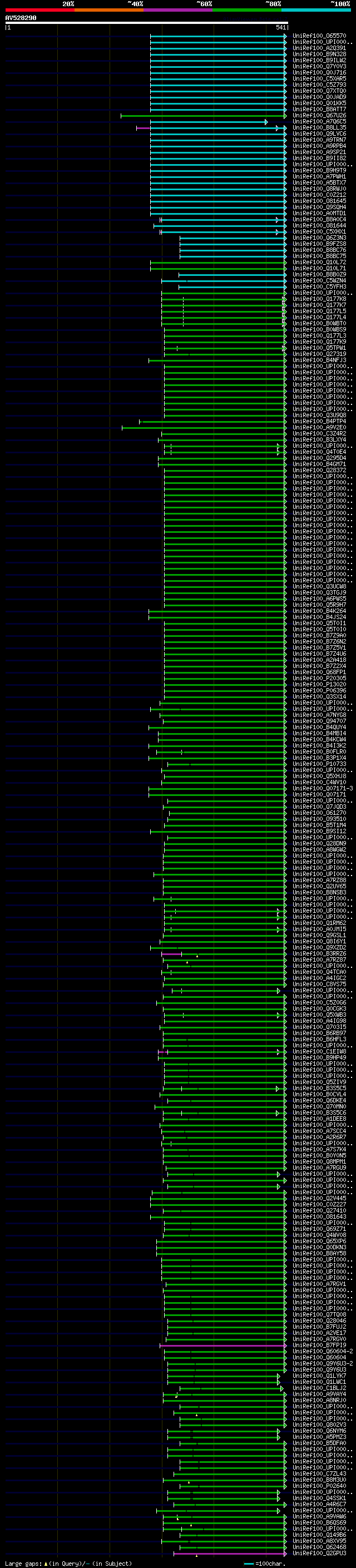Select the UniRef100_Q7Y0V3 label

click(x=319, y=66)
